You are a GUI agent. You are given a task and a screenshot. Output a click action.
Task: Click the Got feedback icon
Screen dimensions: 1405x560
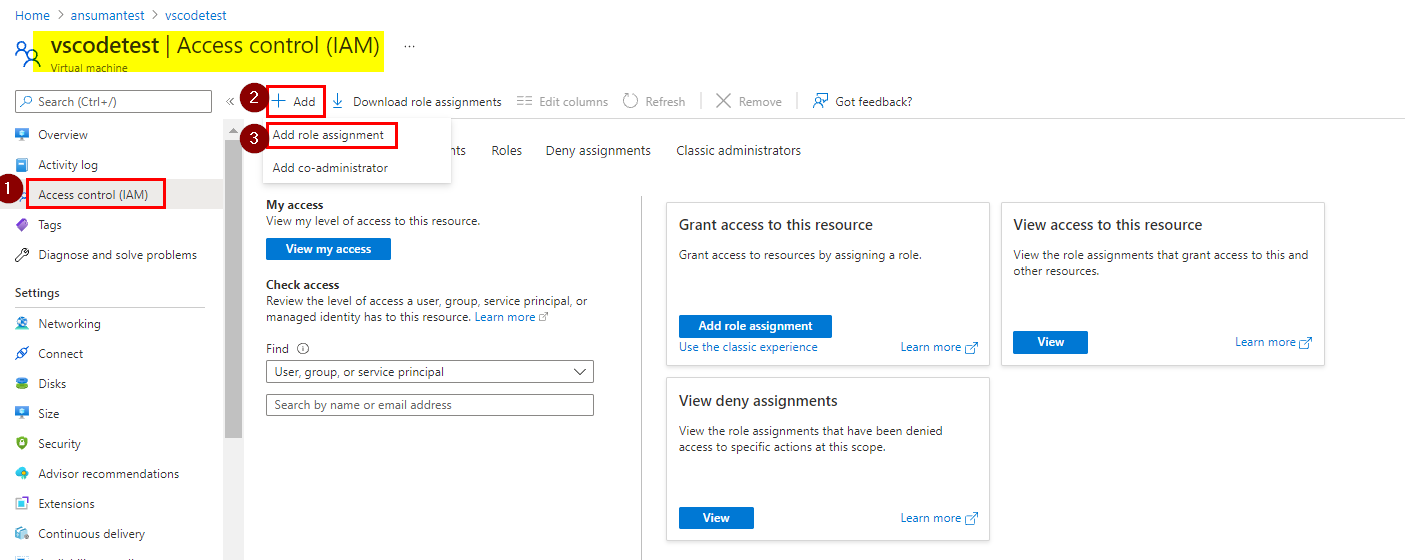pyautogui.click(x=820, y=101)
